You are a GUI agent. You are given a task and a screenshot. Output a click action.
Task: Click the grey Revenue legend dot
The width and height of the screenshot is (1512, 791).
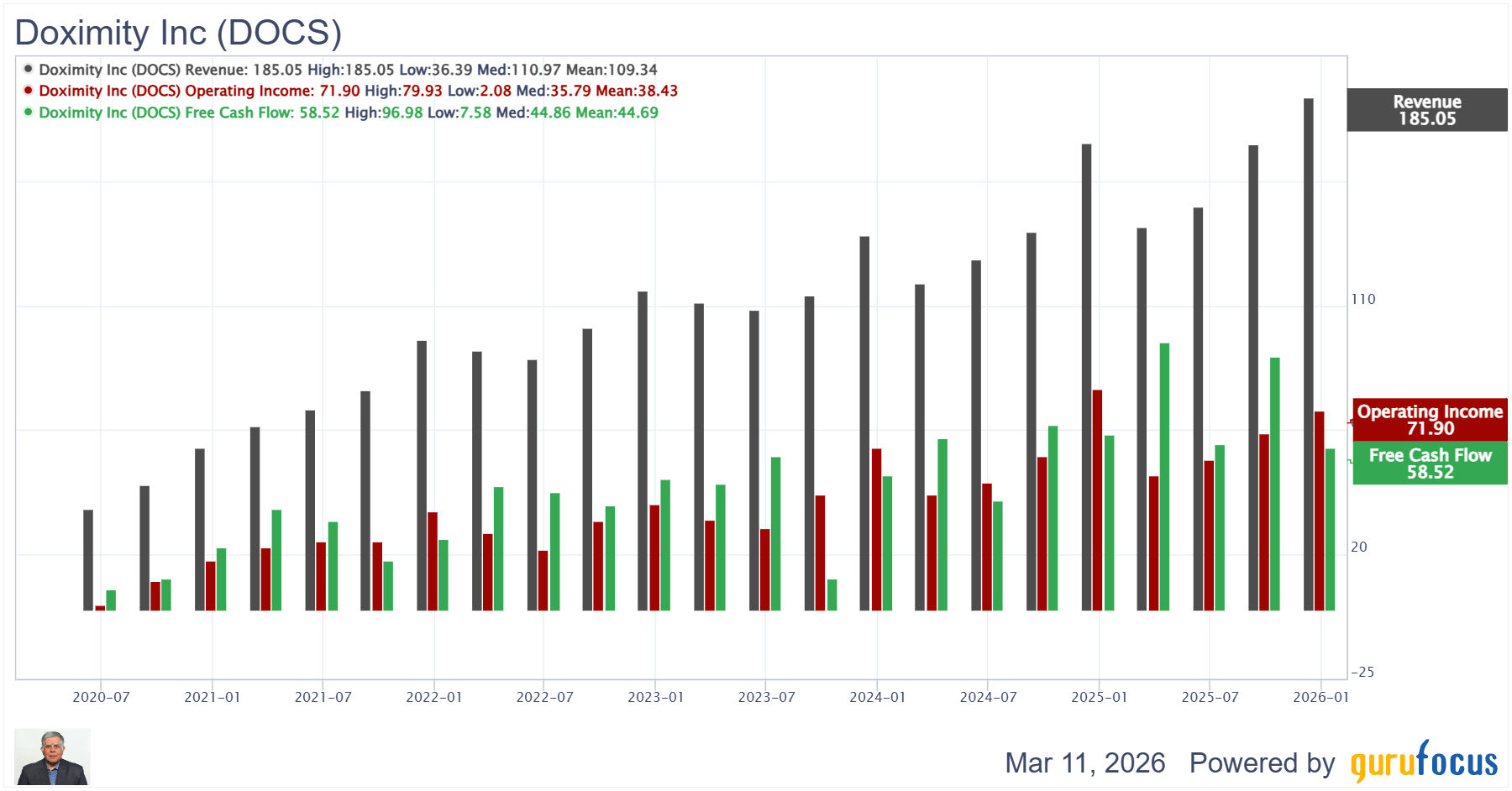point(29,69)
